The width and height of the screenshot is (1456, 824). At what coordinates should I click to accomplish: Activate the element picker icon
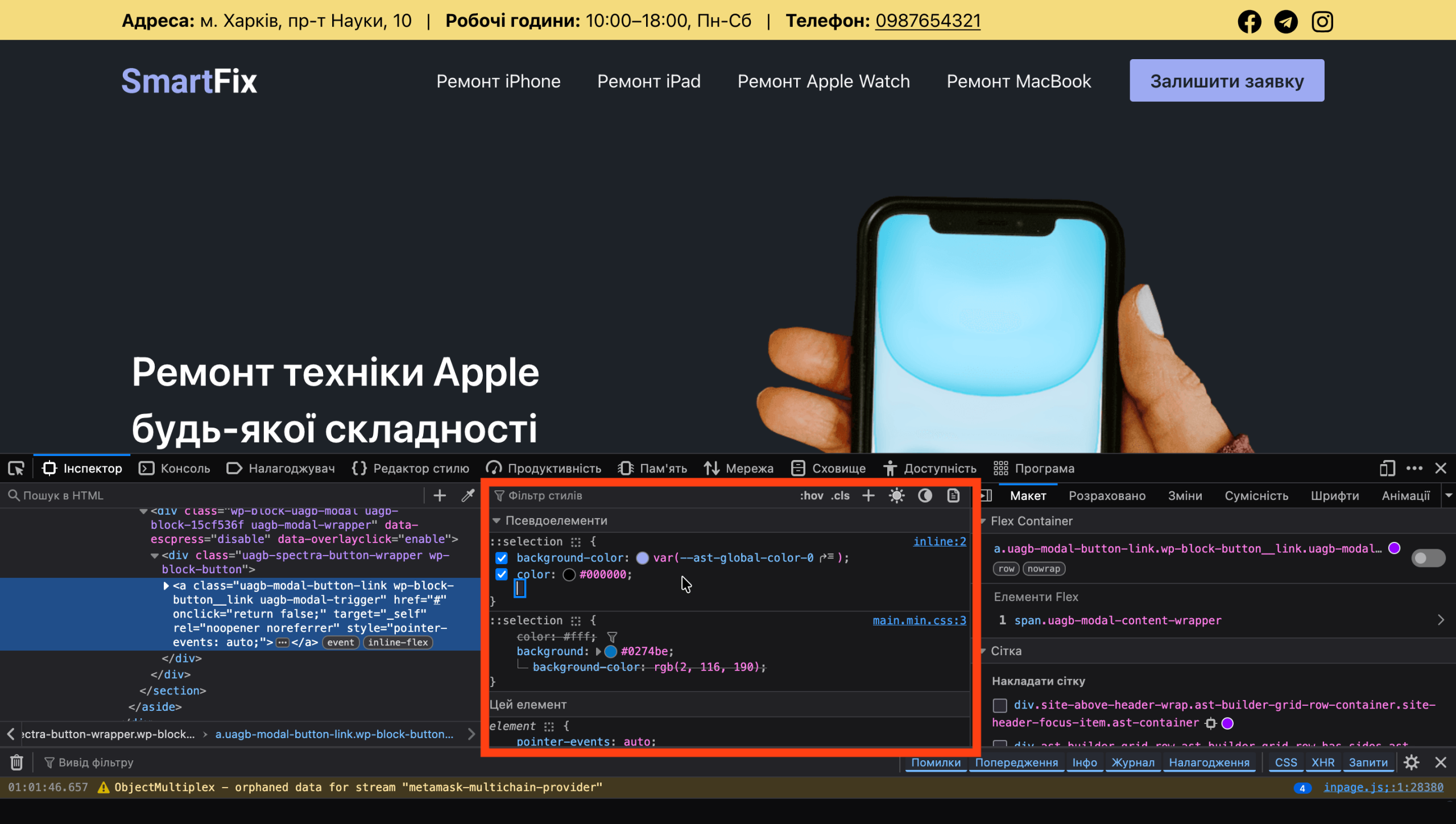pos(16,468)
